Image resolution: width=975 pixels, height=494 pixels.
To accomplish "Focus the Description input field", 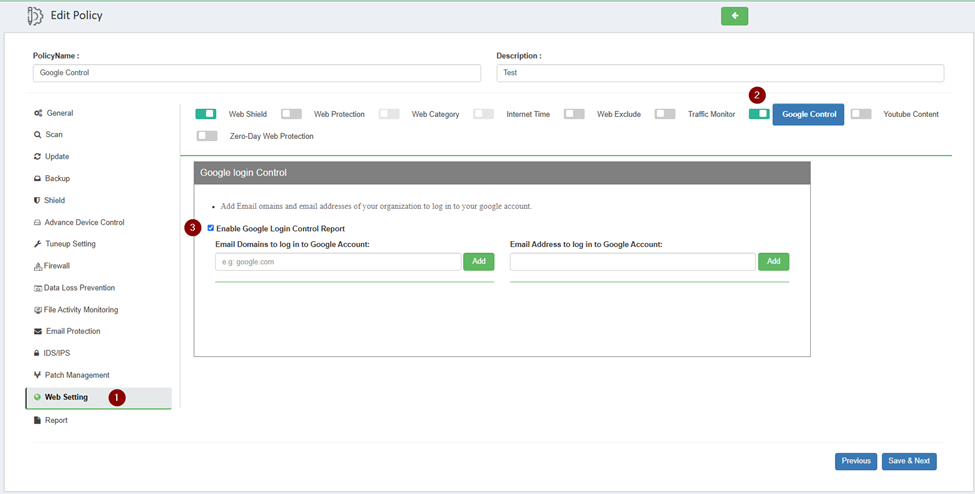I will click(720, 73).
